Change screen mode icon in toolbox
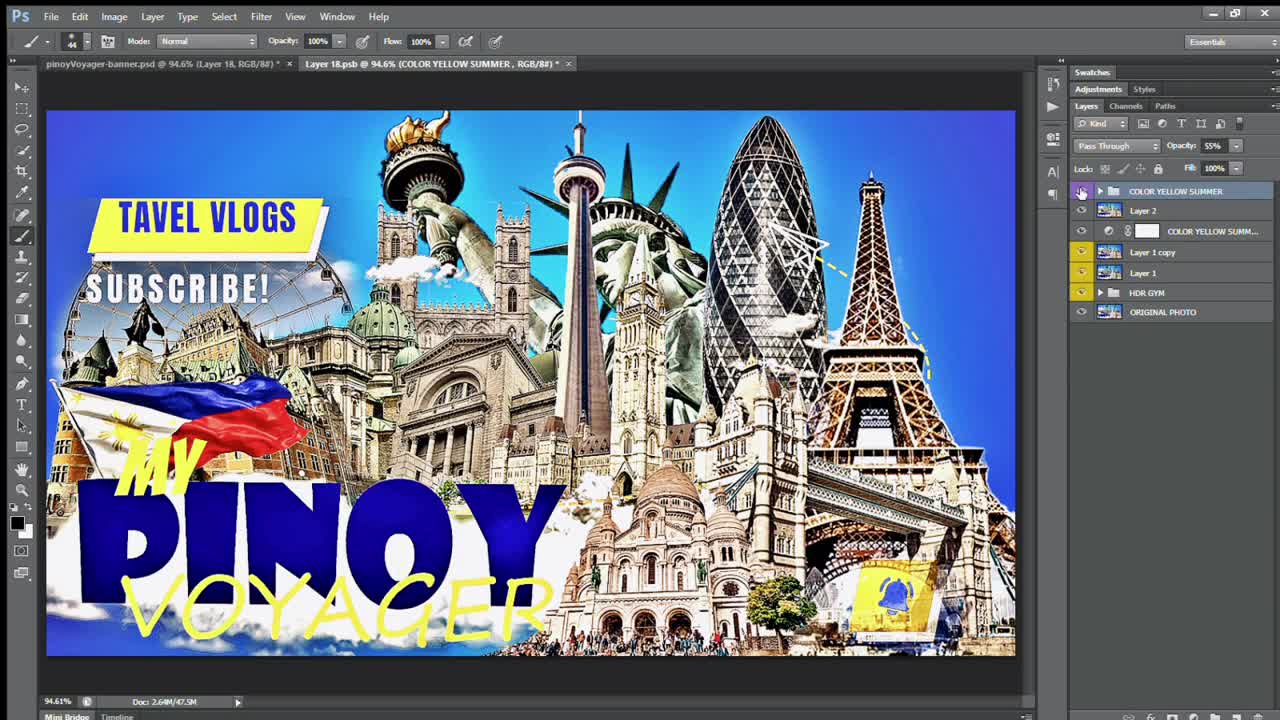 click(22, 573)
